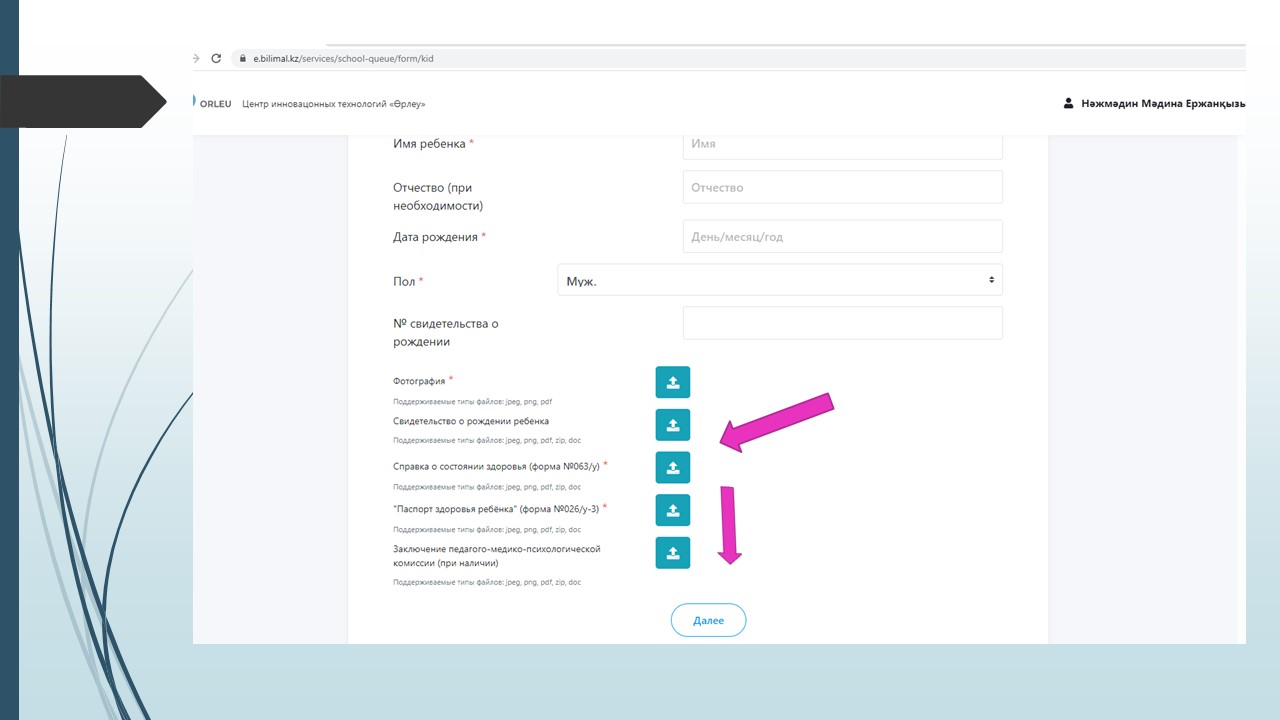Click the user profile icon
Image resolution: width=1280 pixels, height=720 pixels.
(x=1068, y=103)
